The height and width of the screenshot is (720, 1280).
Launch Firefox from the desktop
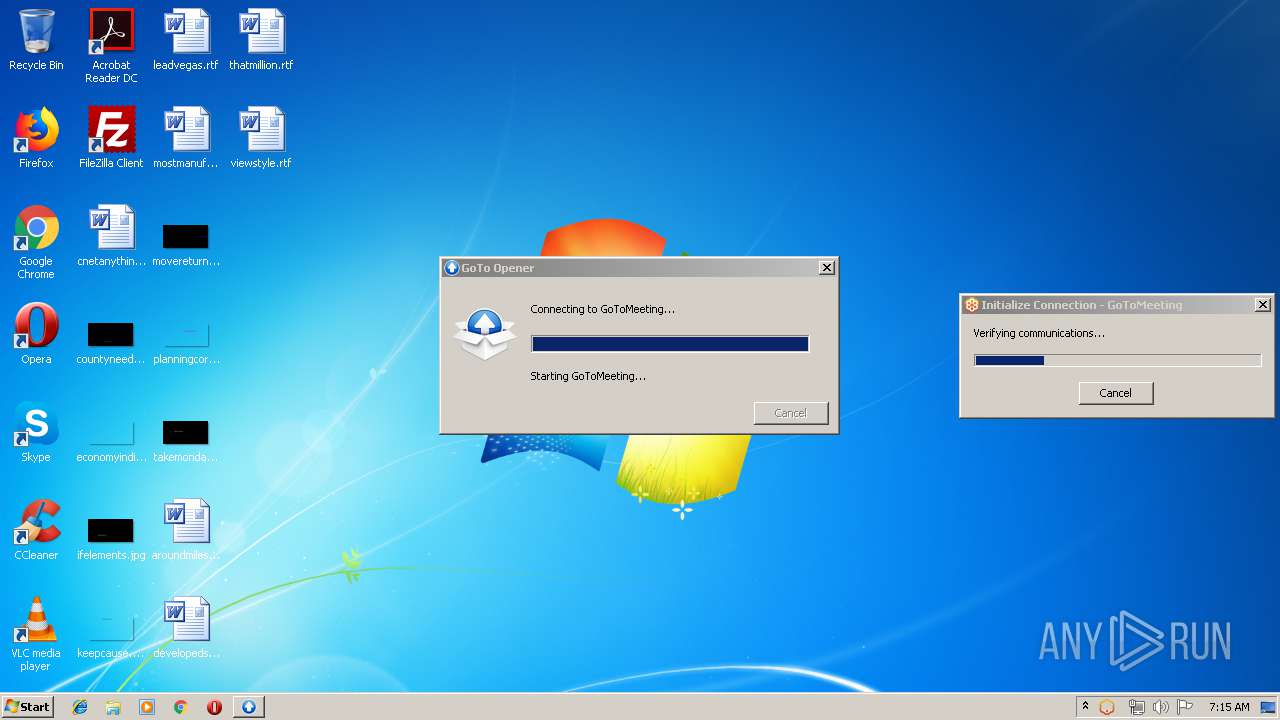coord(36,138)
